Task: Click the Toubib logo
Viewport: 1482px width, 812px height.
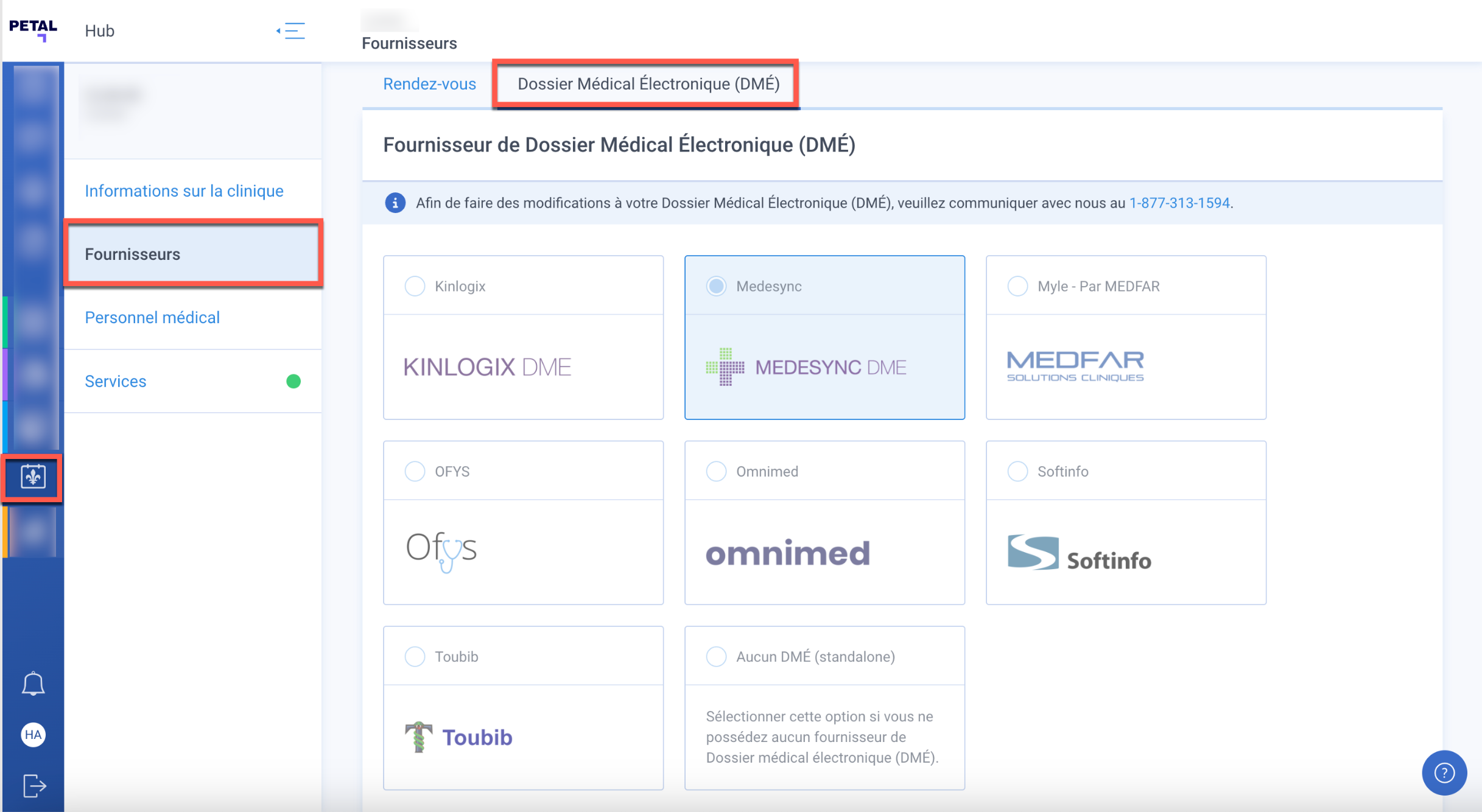Action: [x=459, y=737]
